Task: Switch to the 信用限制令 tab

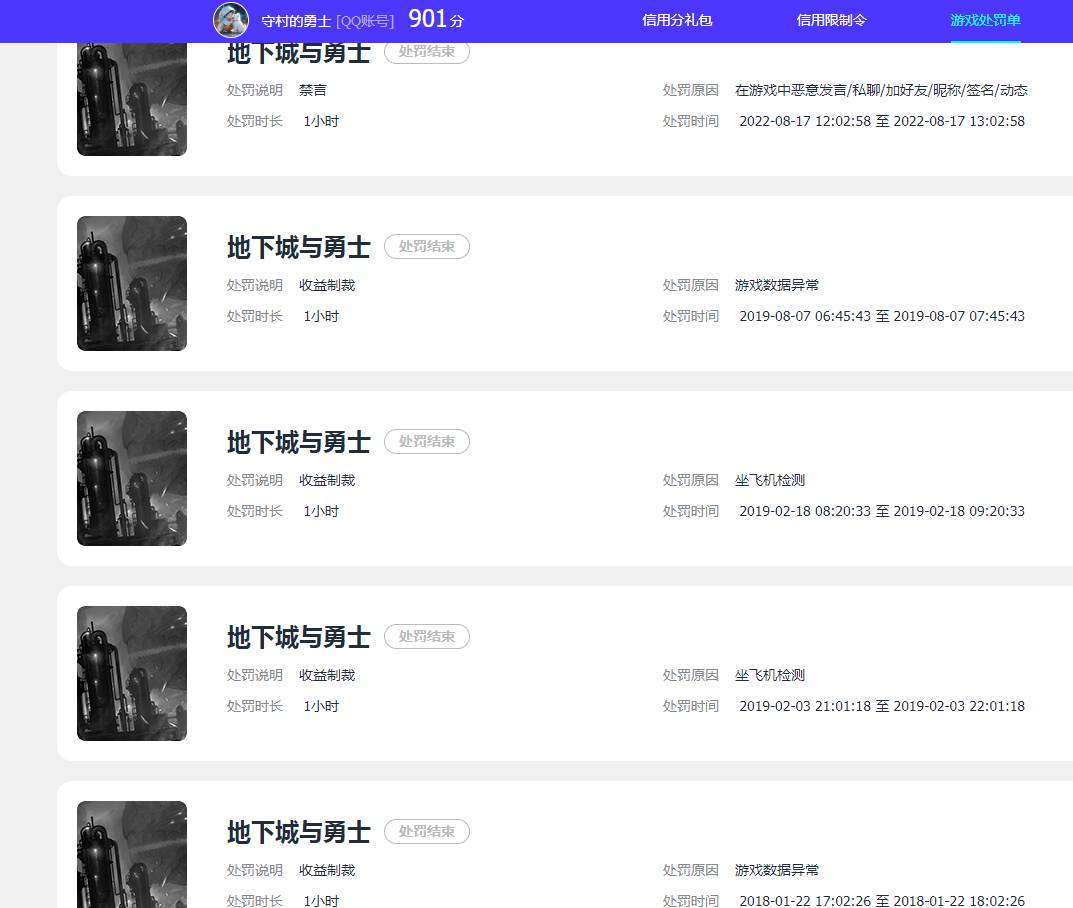Action: click(831, 20)
